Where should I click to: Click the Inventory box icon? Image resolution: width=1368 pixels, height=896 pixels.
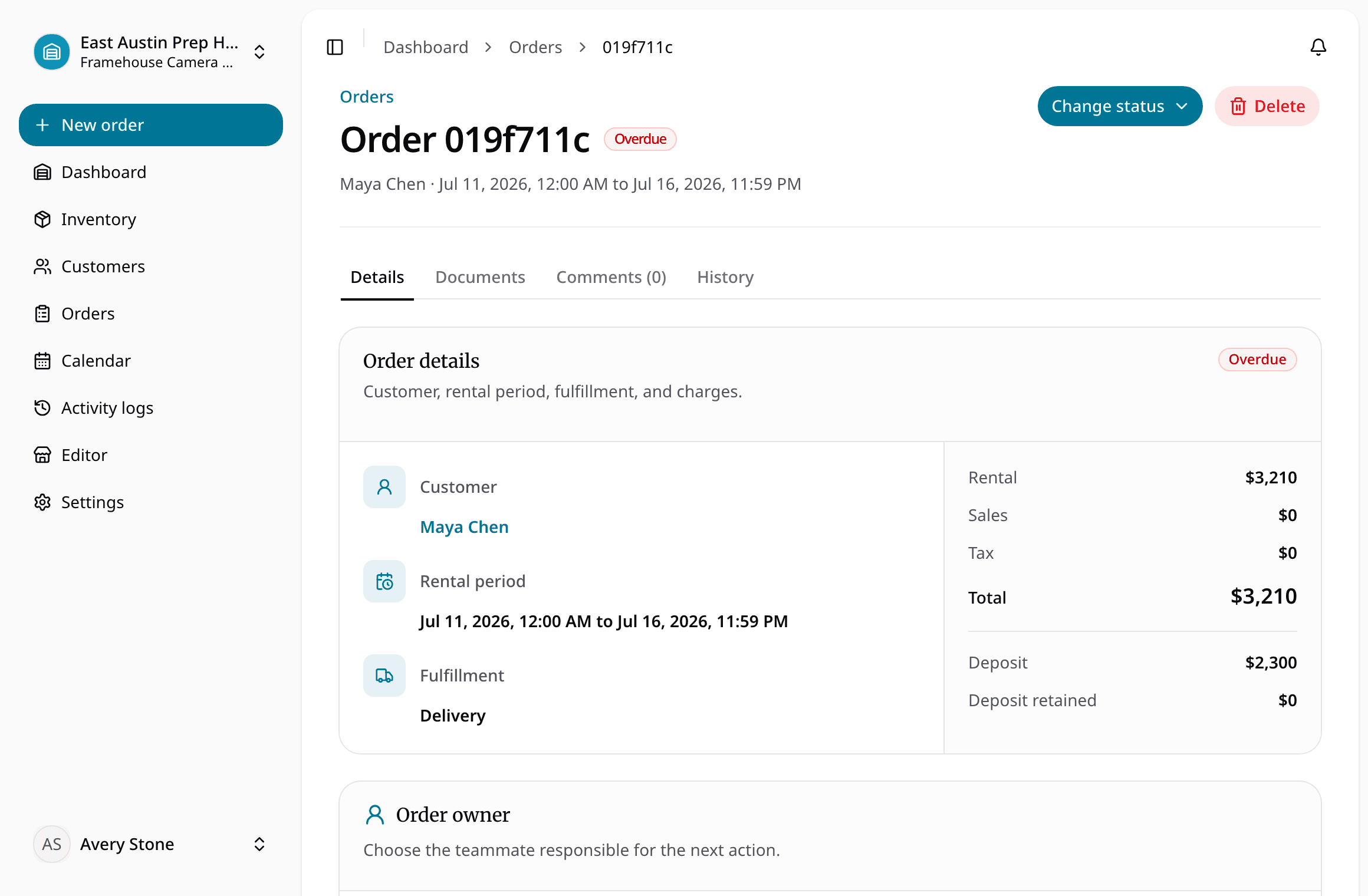pyautogui.click(x=42, y=219)
